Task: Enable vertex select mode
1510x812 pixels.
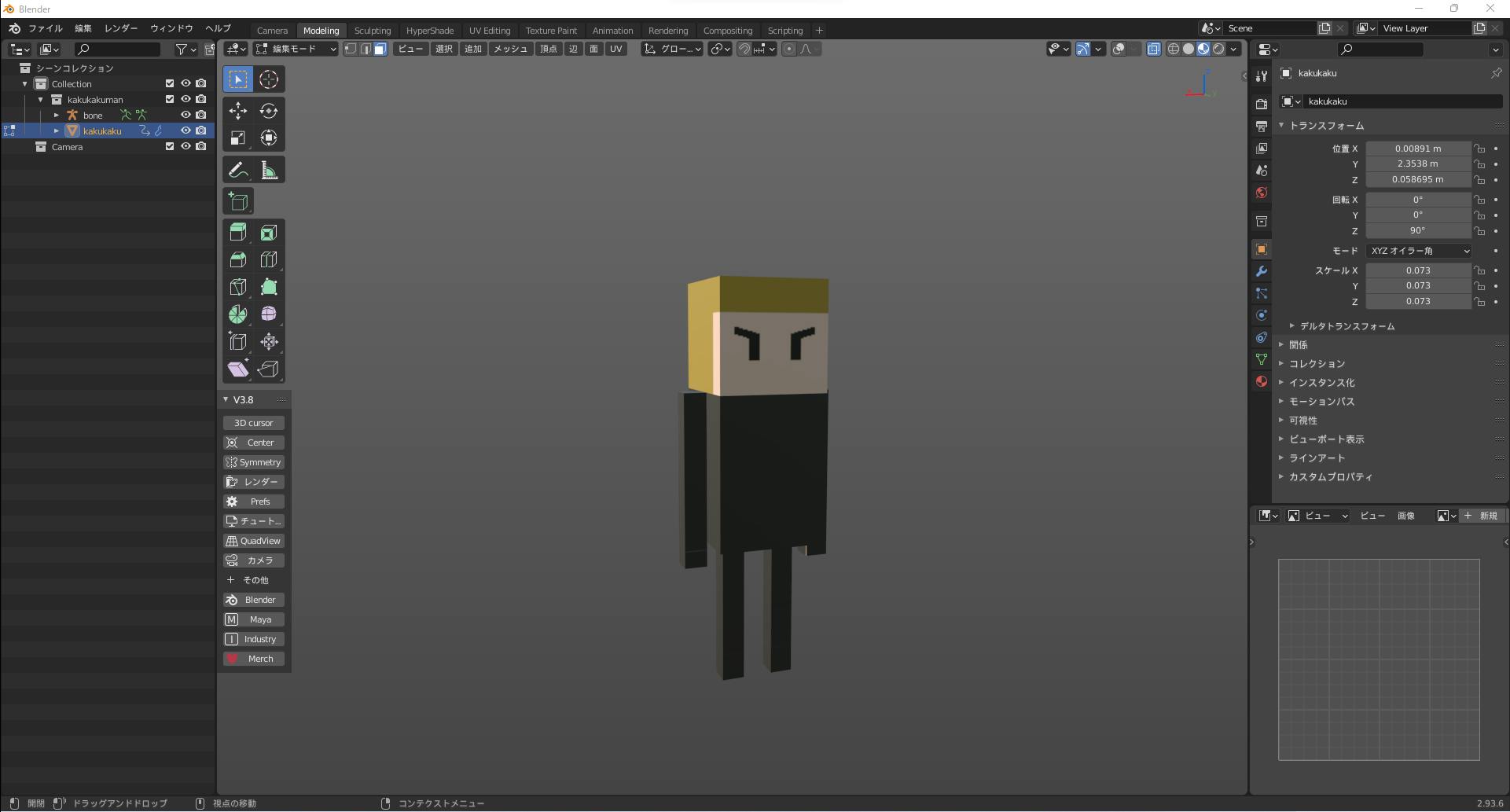Action: point(351,49)
